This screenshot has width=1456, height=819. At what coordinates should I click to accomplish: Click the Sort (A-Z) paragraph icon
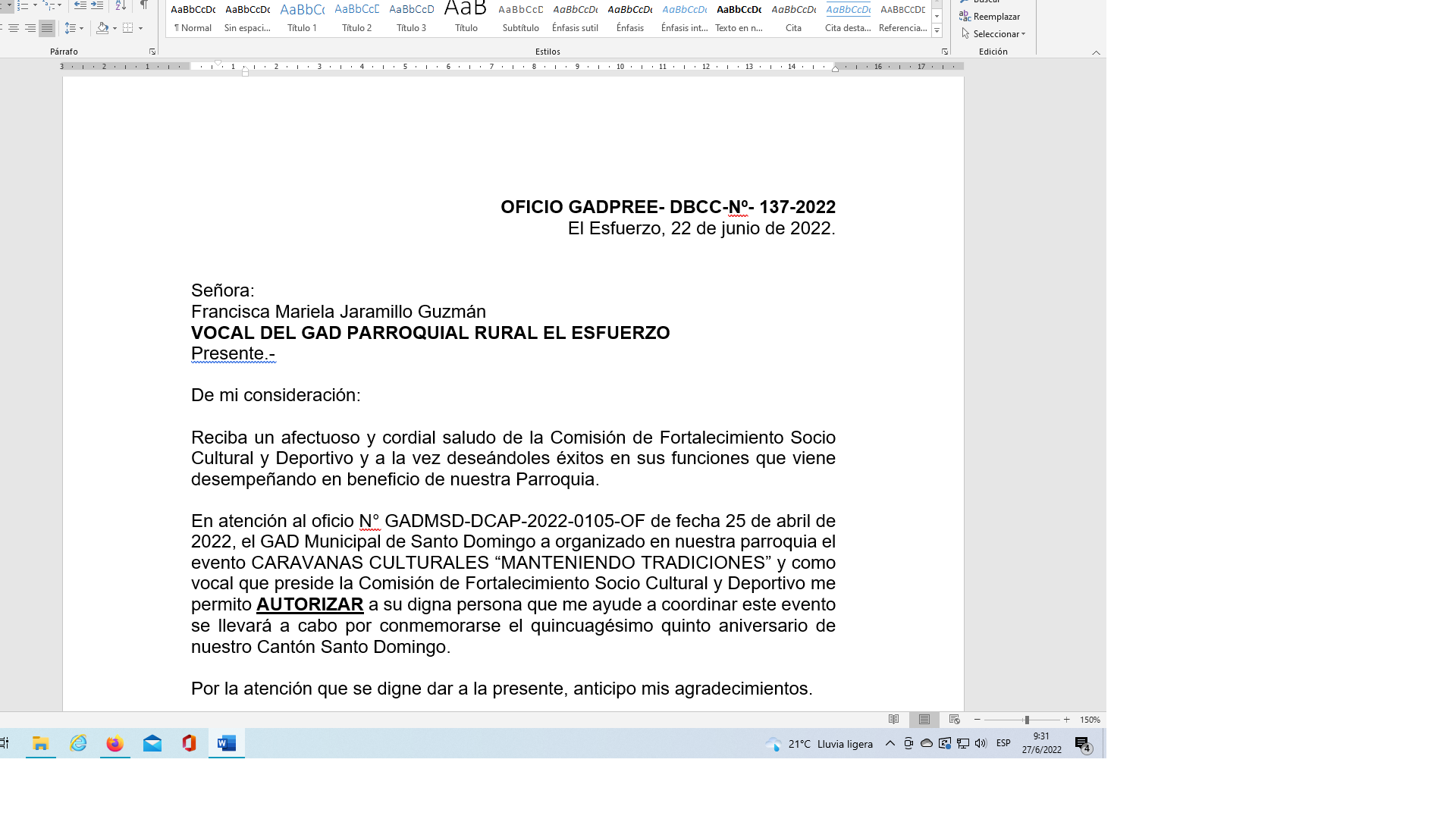121,5
